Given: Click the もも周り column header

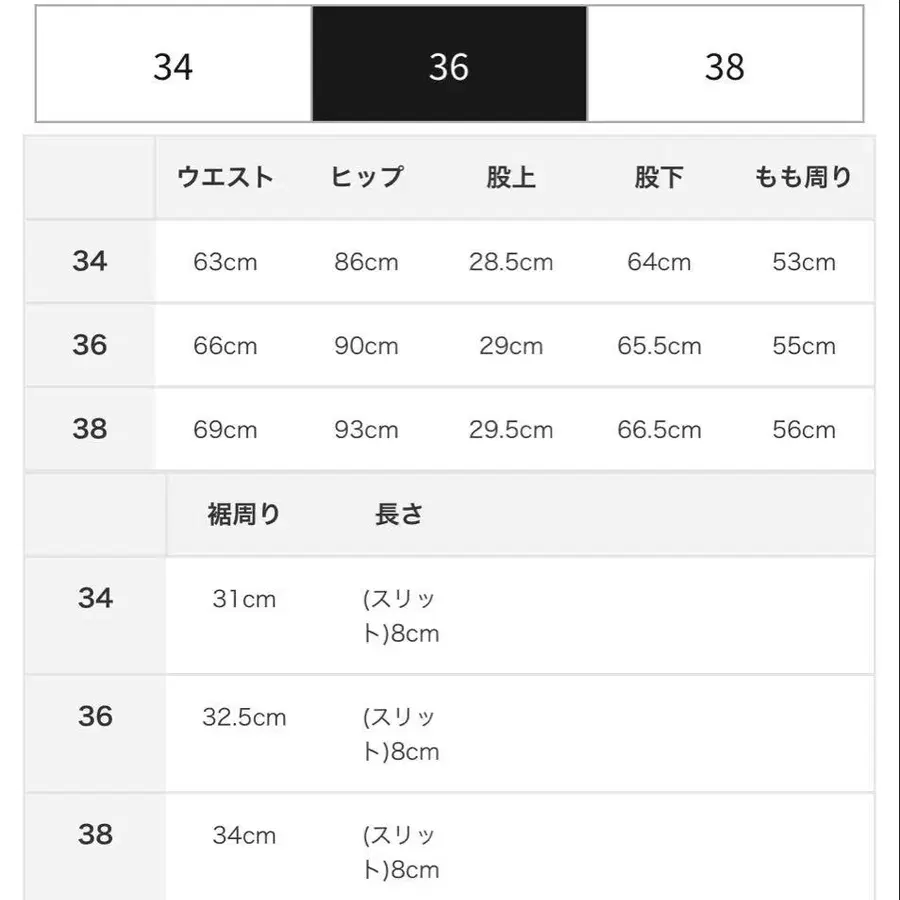Looking at the screenshot, I should pyautogui.click(x=802, y=177).
